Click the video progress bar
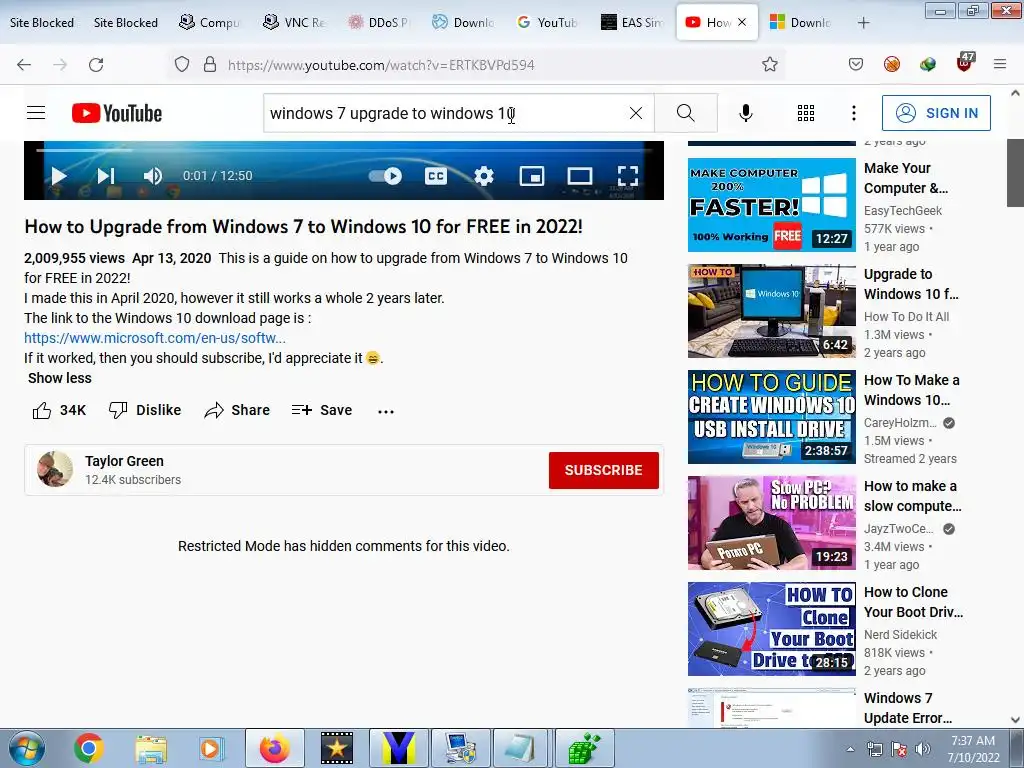Viewport: 1024px width, 768px height. [344, 150]
